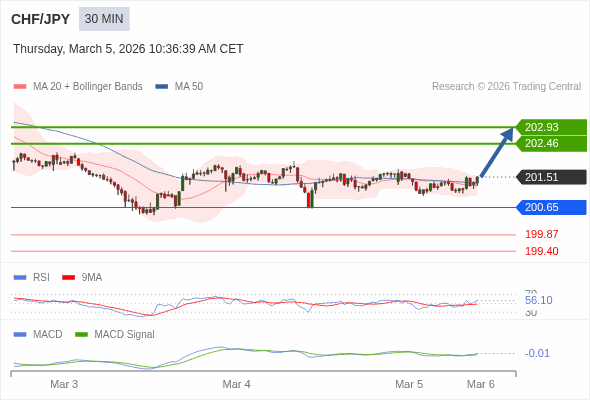
Task: Click the MACD legend blue swatch
Action: point(20,335)
